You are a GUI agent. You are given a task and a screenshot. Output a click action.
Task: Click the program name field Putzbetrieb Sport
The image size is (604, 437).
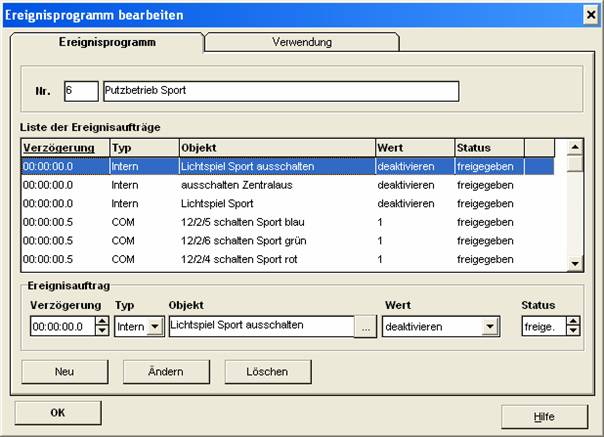pos(280,91)
